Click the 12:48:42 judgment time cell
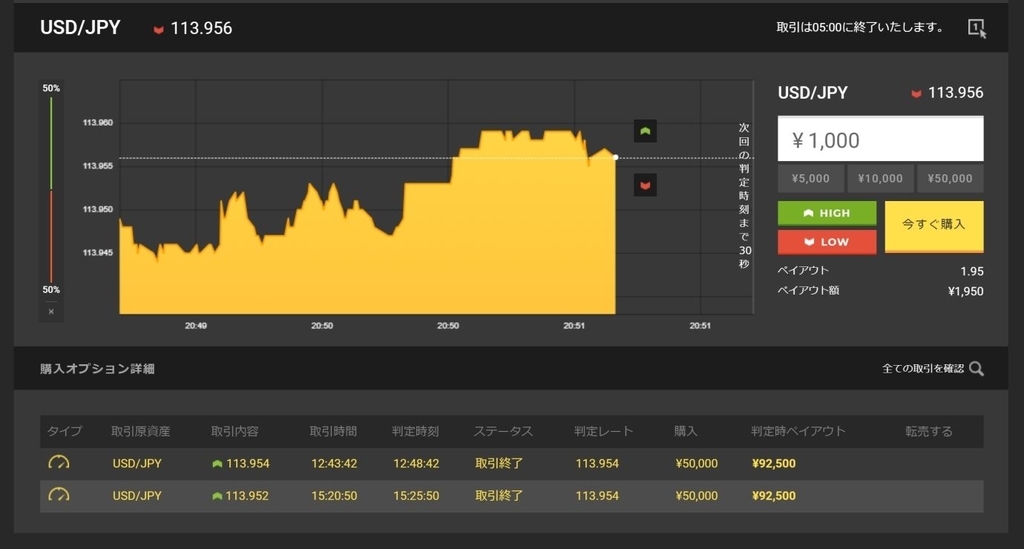The image size is (1024, 549). tap(416, 463)
